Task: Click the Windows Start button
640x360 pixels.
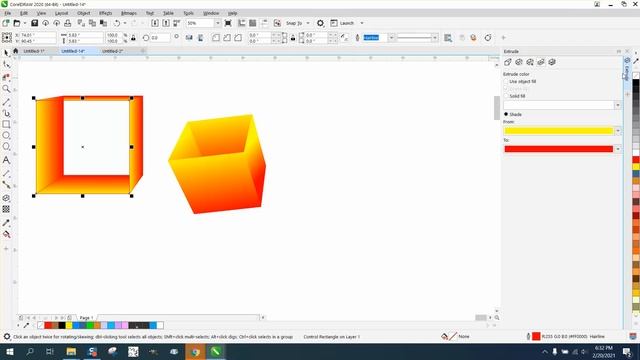Action: 9,351
